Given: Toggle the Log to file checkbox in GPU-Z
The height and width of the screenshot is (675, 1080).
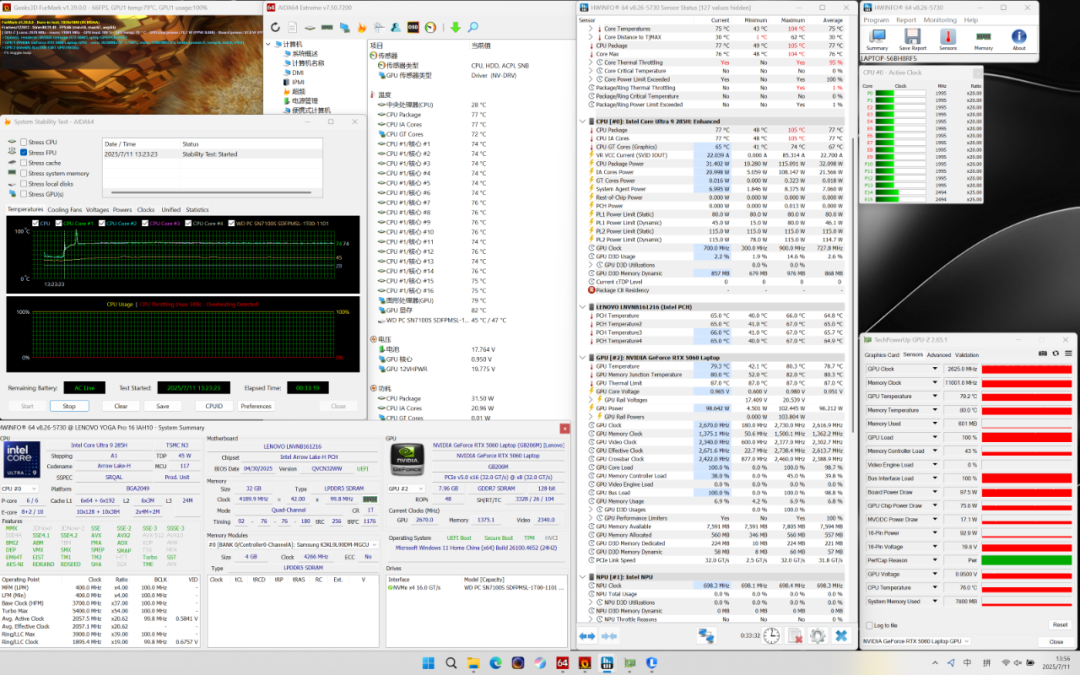Looking at the screenshot, I should [869, 625].
